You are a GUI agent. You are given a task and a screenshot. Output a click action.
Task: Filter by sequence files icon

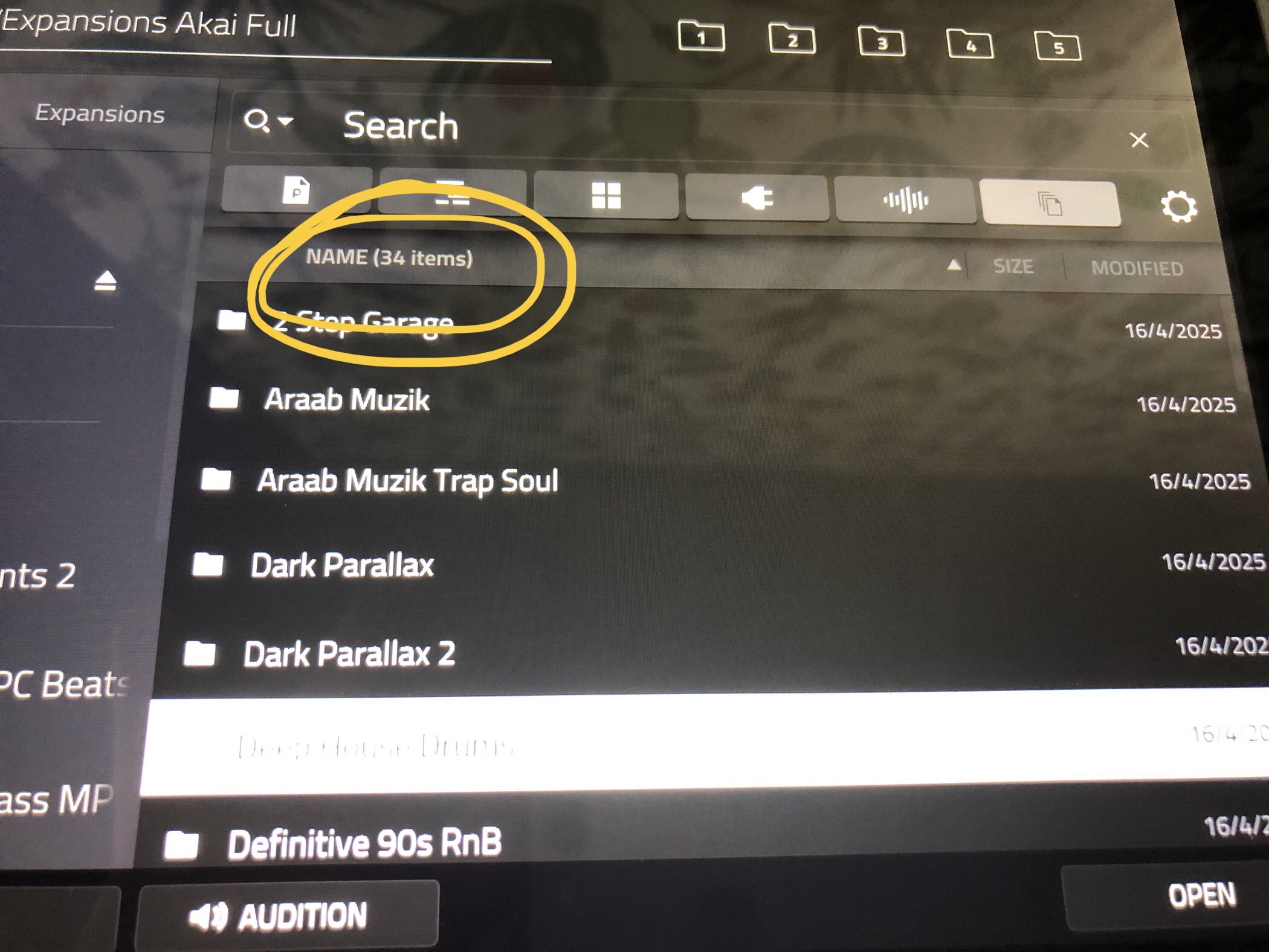click(x=452, y=193)
